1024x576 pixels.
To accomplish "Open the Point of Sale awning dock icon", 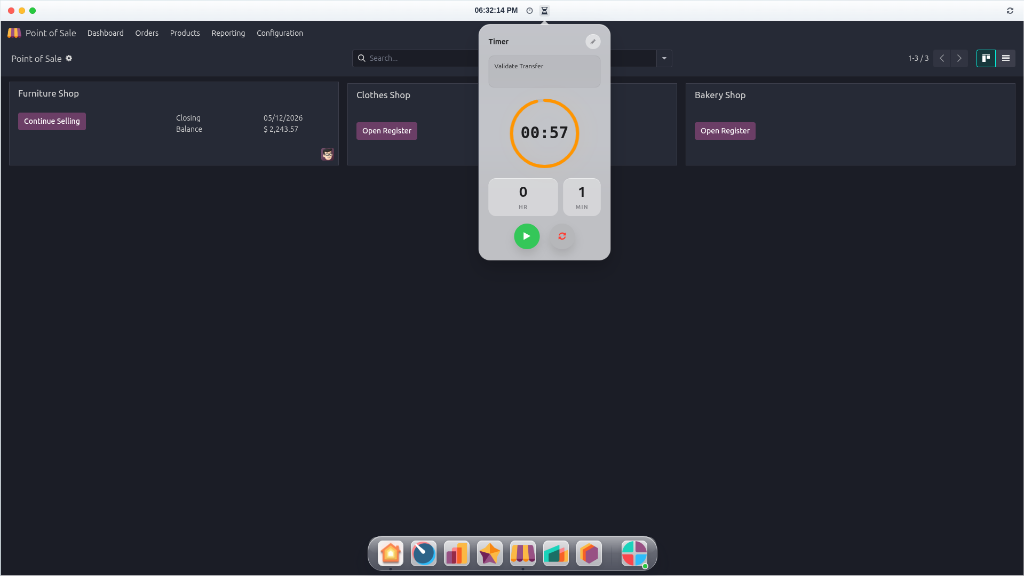I will pos(522,553).
